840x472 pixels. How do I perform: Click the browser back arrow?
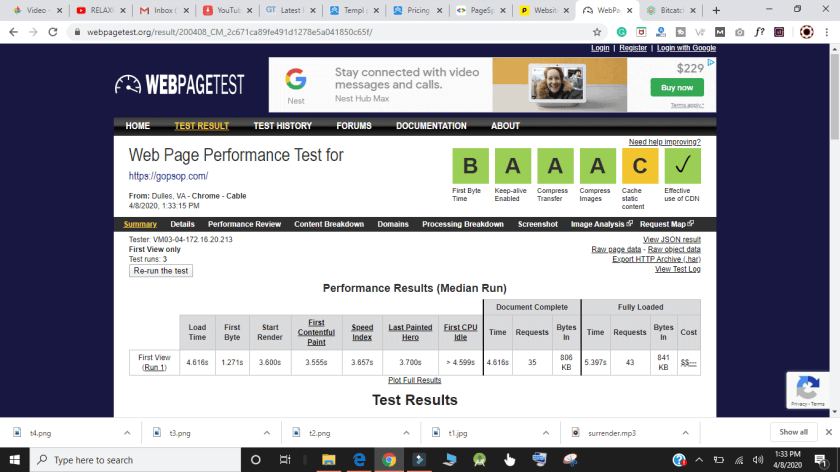[13, 32]
